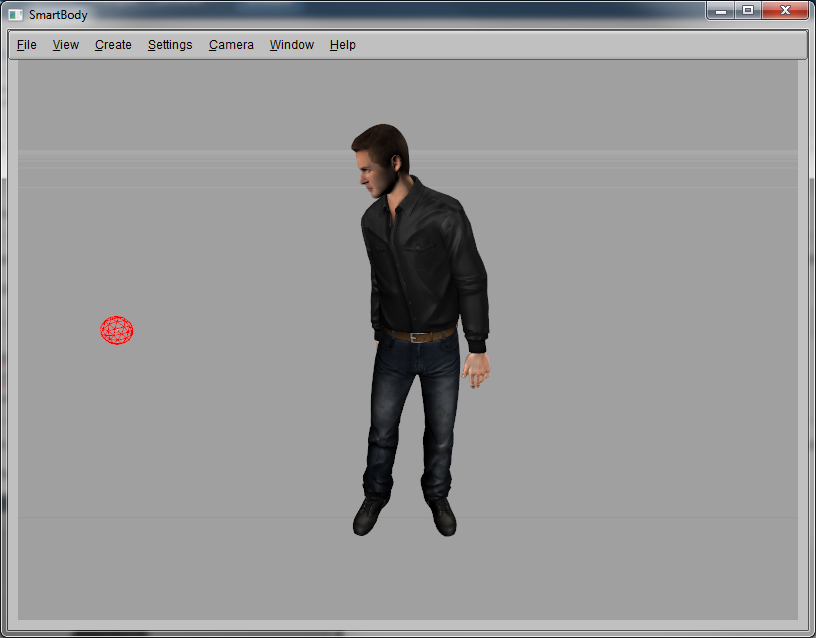Image resolution: width=816 pixels, height=638 pixels.
Task: Select the red wireframe sphere object
Action: pos(117,330)
